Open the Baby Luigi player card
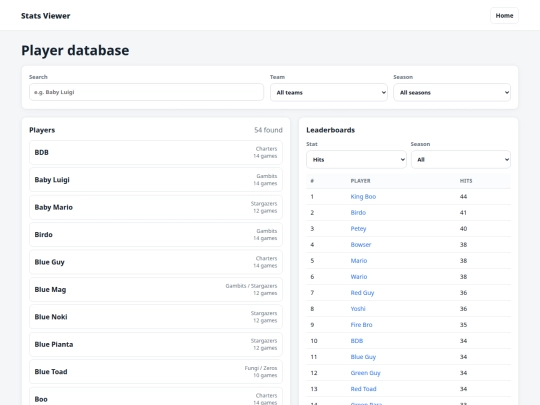 156,179
